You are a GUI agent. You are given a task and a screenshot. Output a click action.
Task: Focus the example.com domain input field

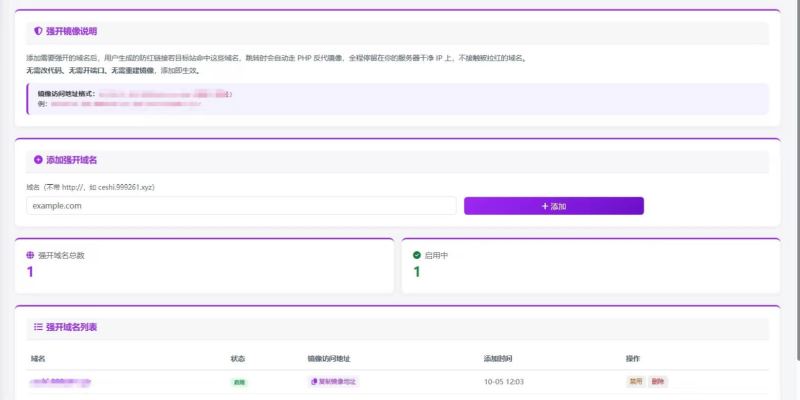[x=241, y=206]
